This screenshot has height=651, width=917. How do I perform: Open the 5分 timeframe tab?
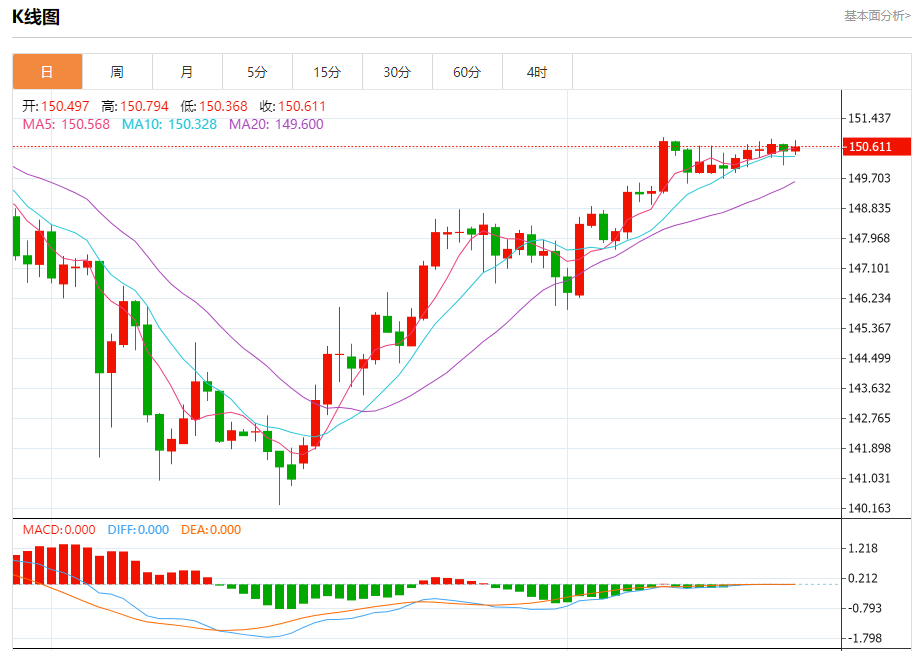257,72
